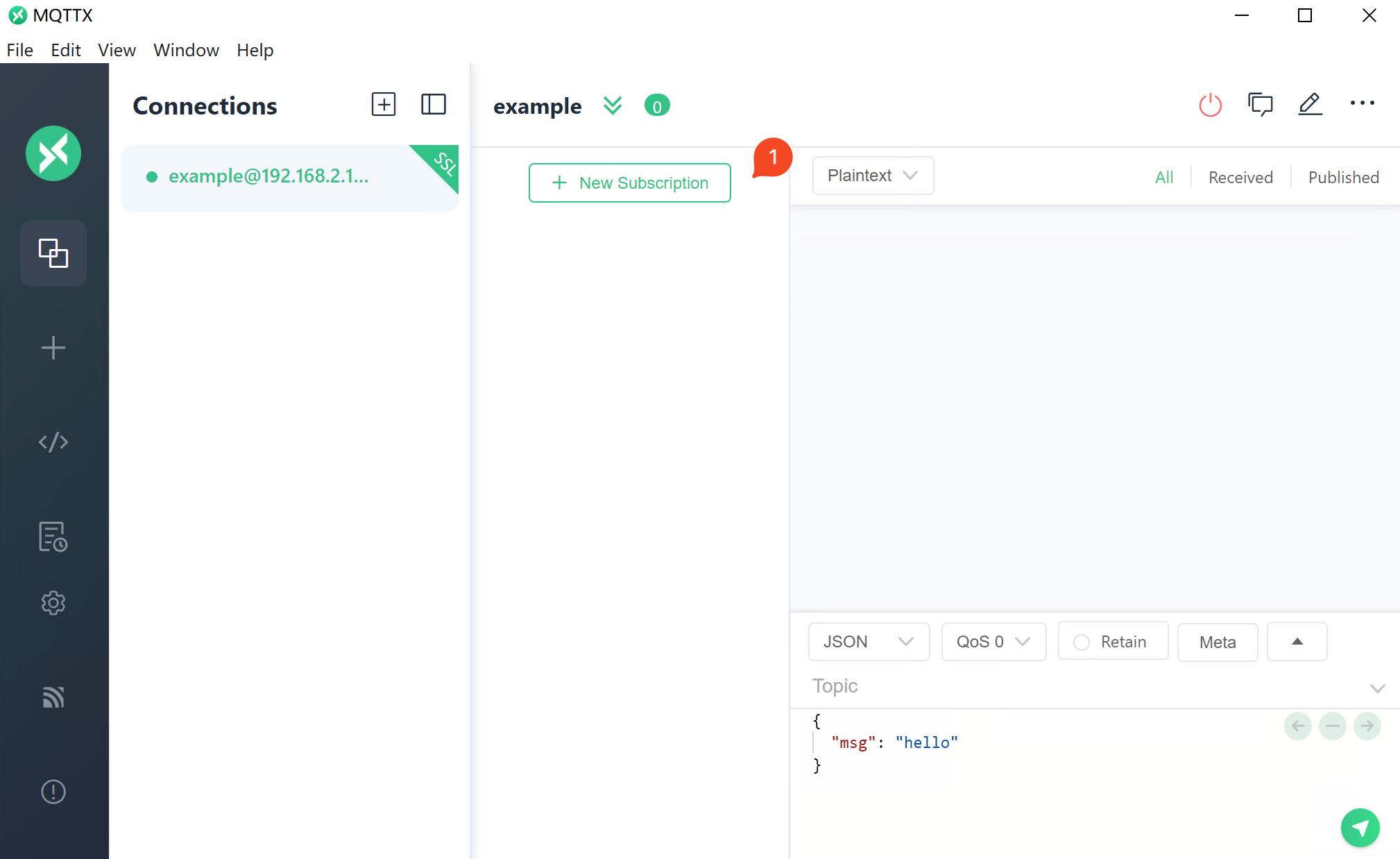Viewport: 1400px width, 859px height.
Task: Open the Help menu
Action: coord(255,50)
